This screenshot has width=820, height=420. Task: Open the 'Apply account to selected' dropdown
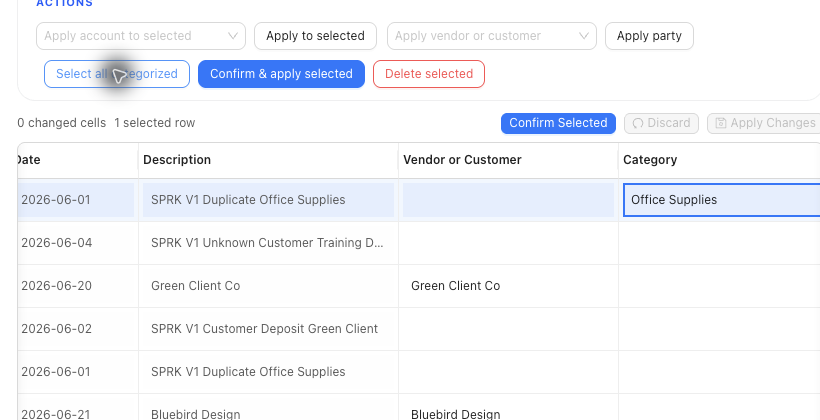(141, 36)
